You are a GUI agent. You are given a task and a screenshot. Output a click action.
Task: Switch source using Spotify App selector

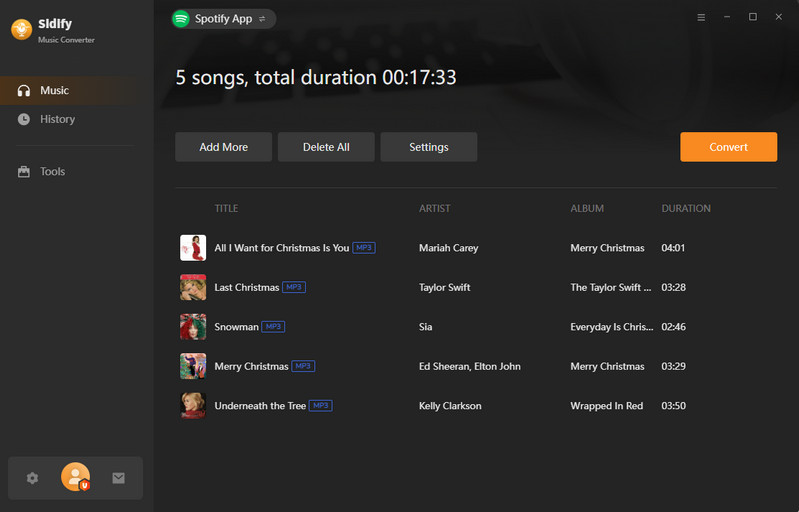point(224,19)
